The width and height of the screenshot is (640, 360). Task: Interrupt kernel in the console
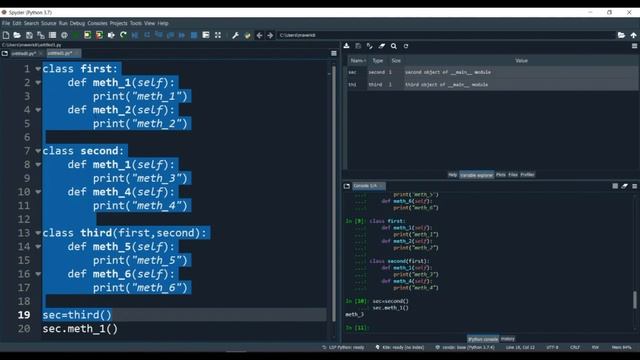(x=615, y=186)
